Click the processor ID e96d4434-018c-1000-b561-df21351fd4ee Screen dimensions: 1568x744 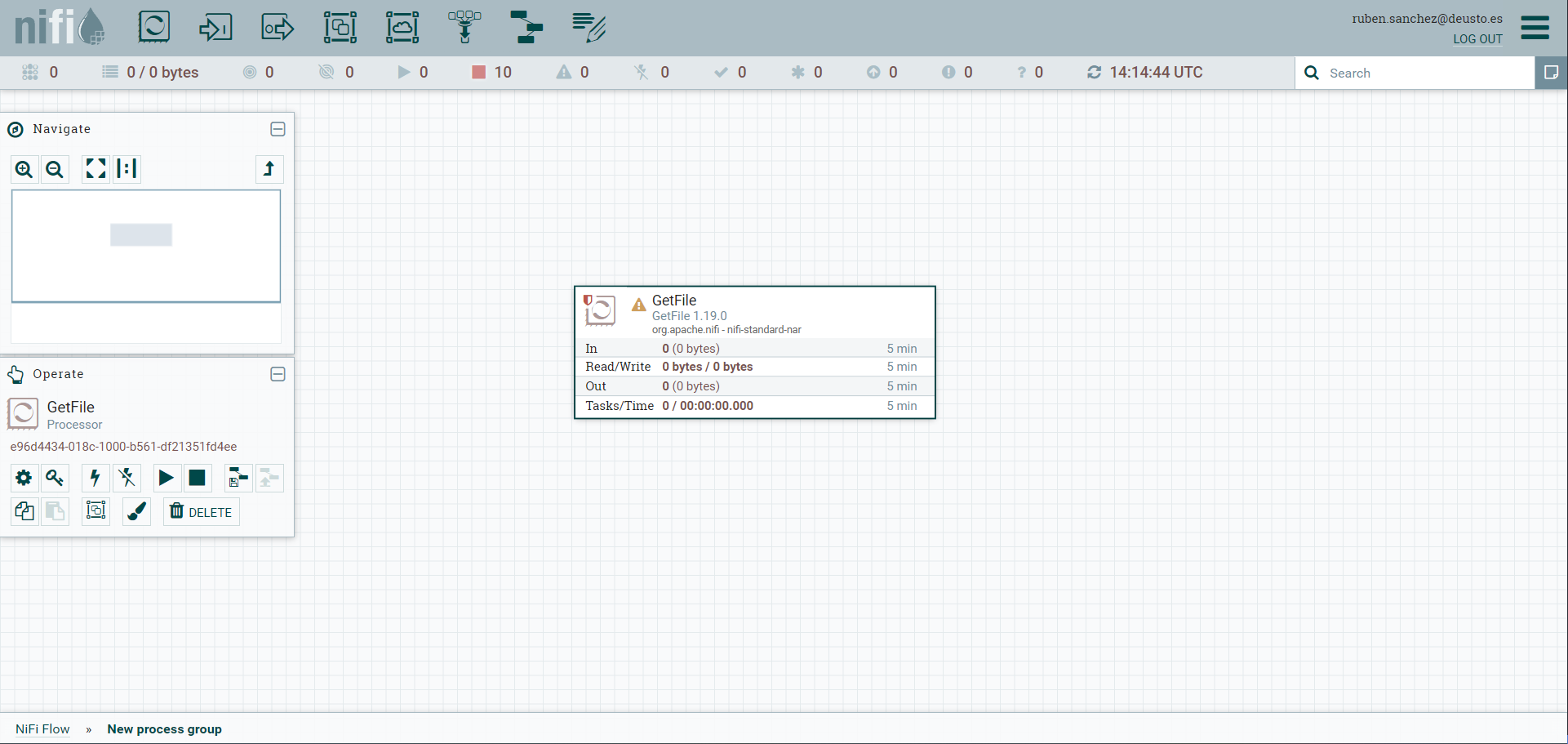coord(123,447)
